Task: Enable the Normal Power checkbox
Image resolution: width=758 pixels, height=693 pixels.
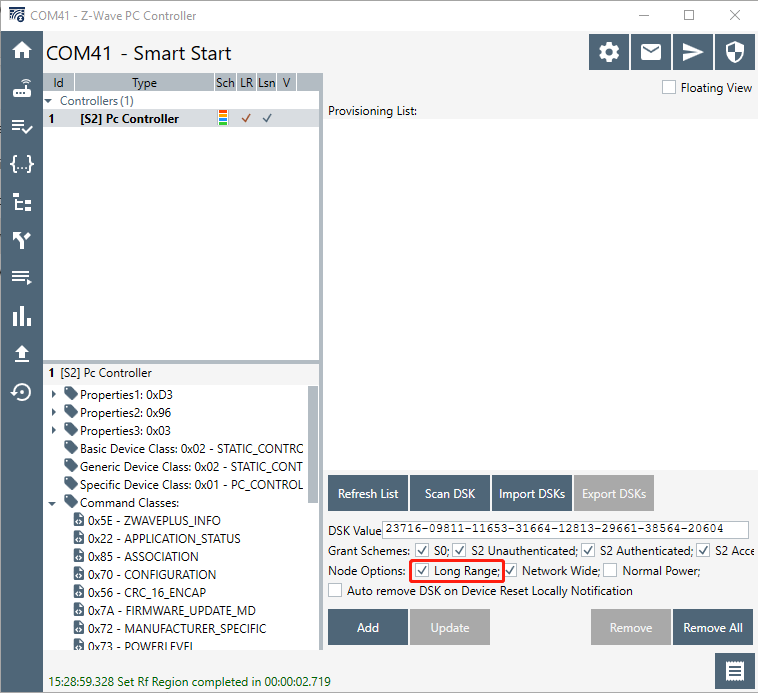Action: pos(610,571)
